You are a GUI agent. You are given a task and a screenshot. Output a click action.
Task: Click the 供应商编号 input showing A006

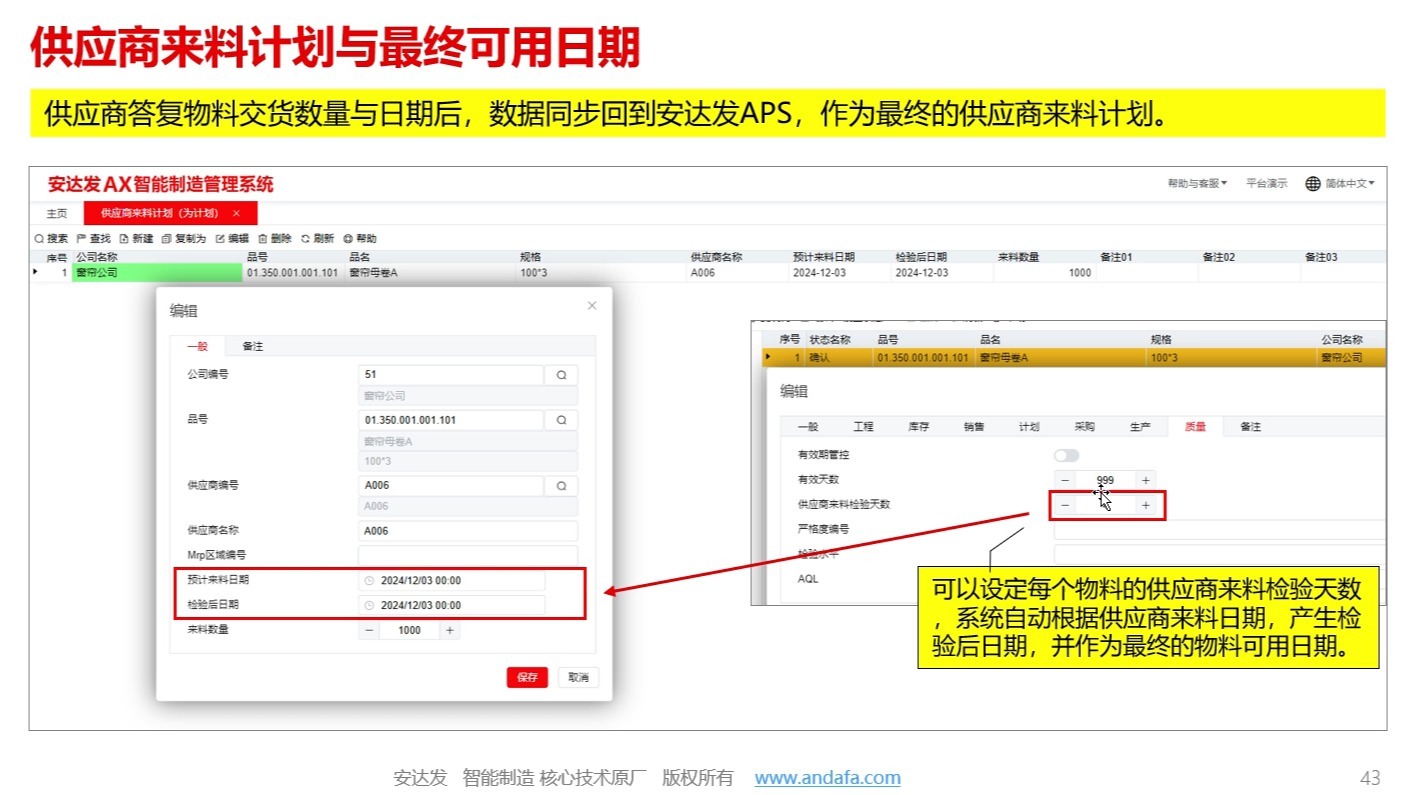451,485
